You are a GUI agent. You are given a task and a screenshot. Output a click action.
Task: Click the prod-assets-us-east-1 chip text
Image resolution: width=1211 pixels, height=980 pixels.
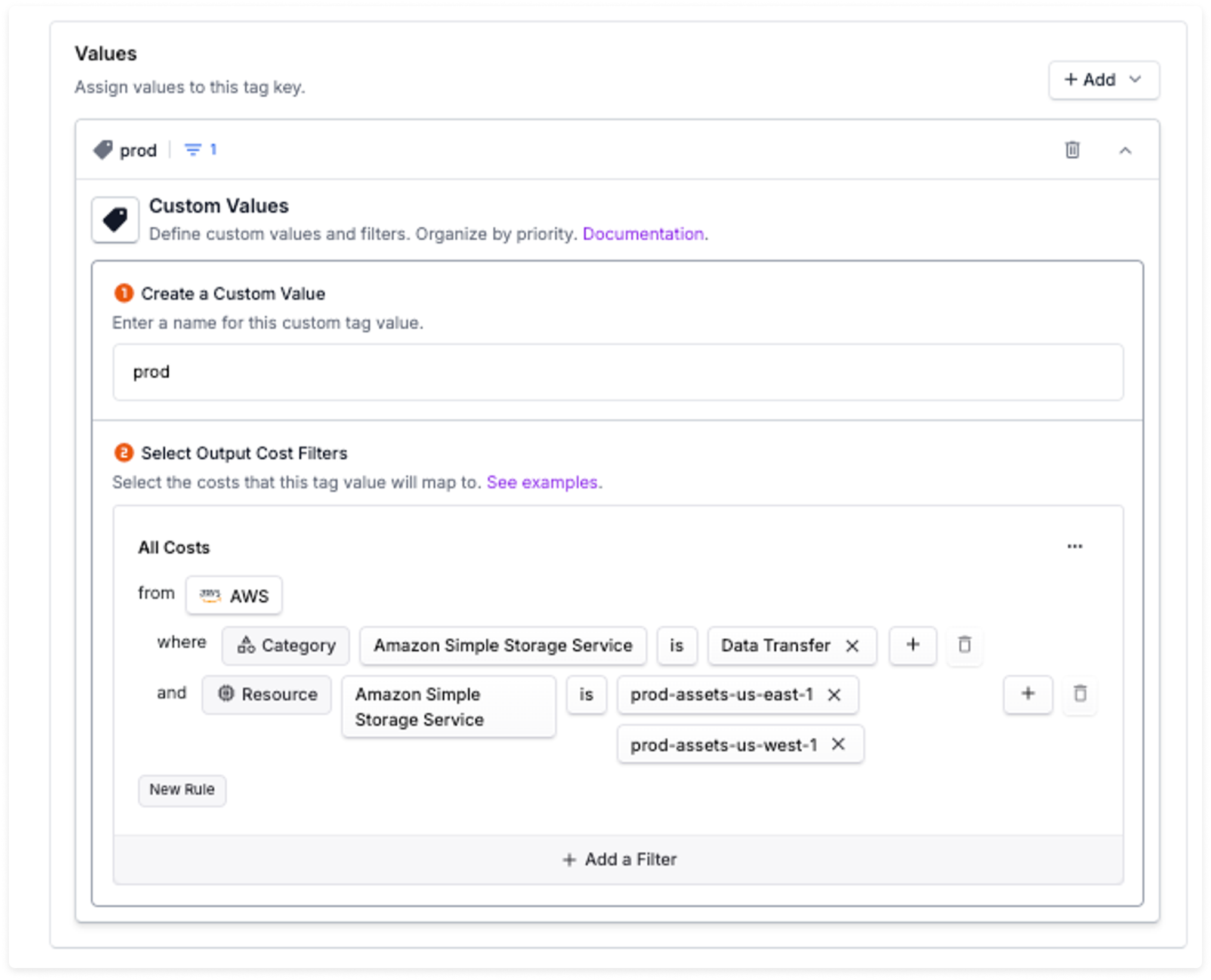coord(722,695)
